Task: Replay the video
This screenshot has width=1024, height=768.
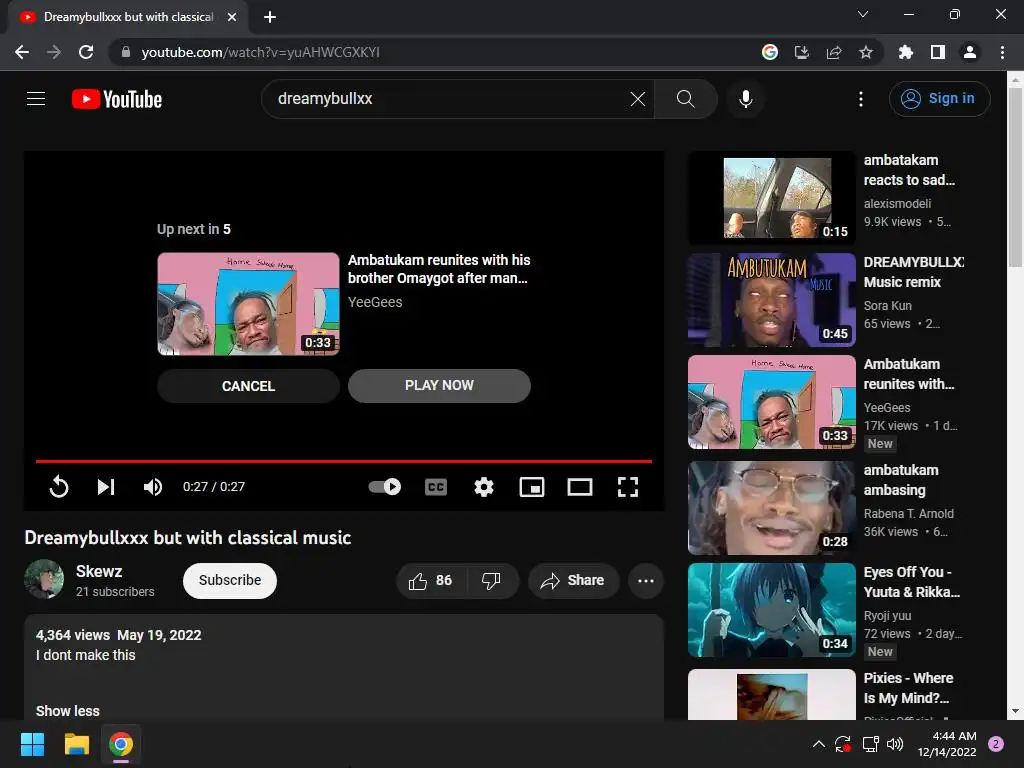Action: pyautogui.click(x=59, y=487)
